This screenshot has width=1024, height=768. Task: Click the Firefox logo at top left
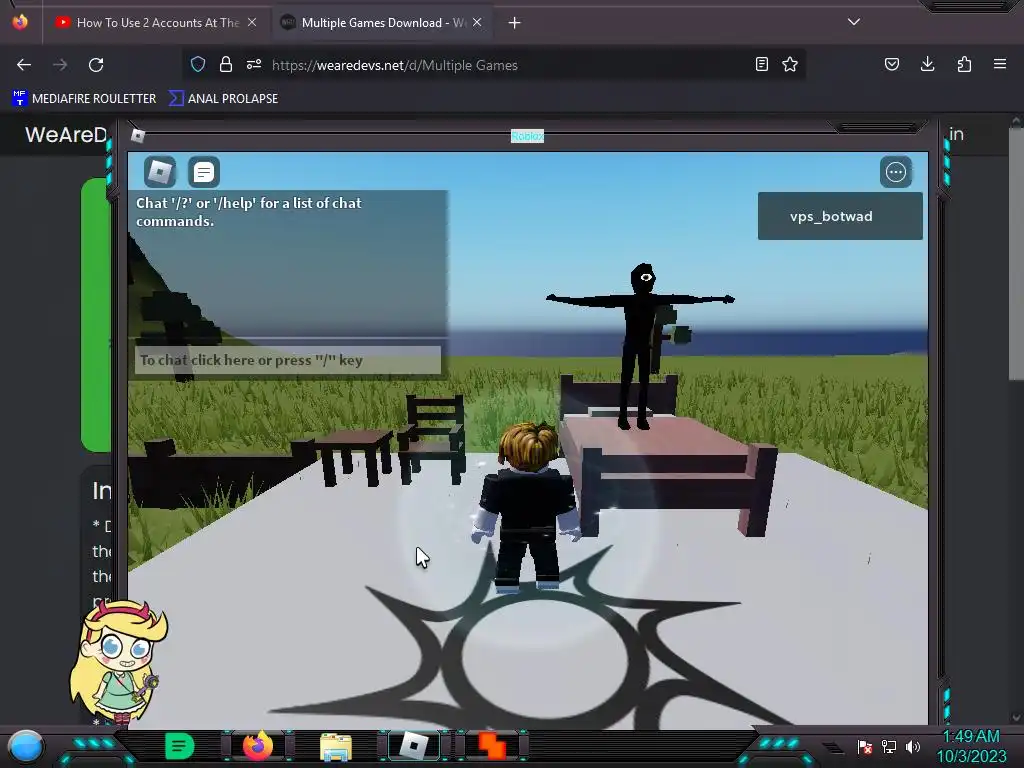(20, 22)
